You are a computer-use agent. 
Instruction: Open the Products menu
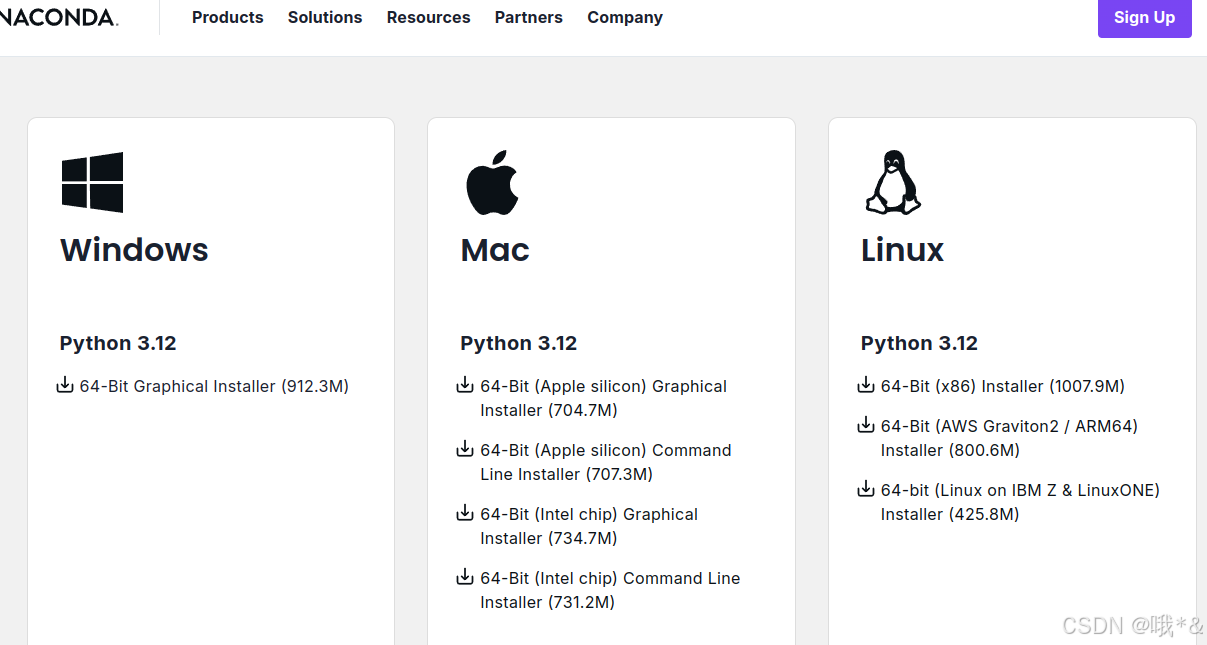tap(228, 17)
